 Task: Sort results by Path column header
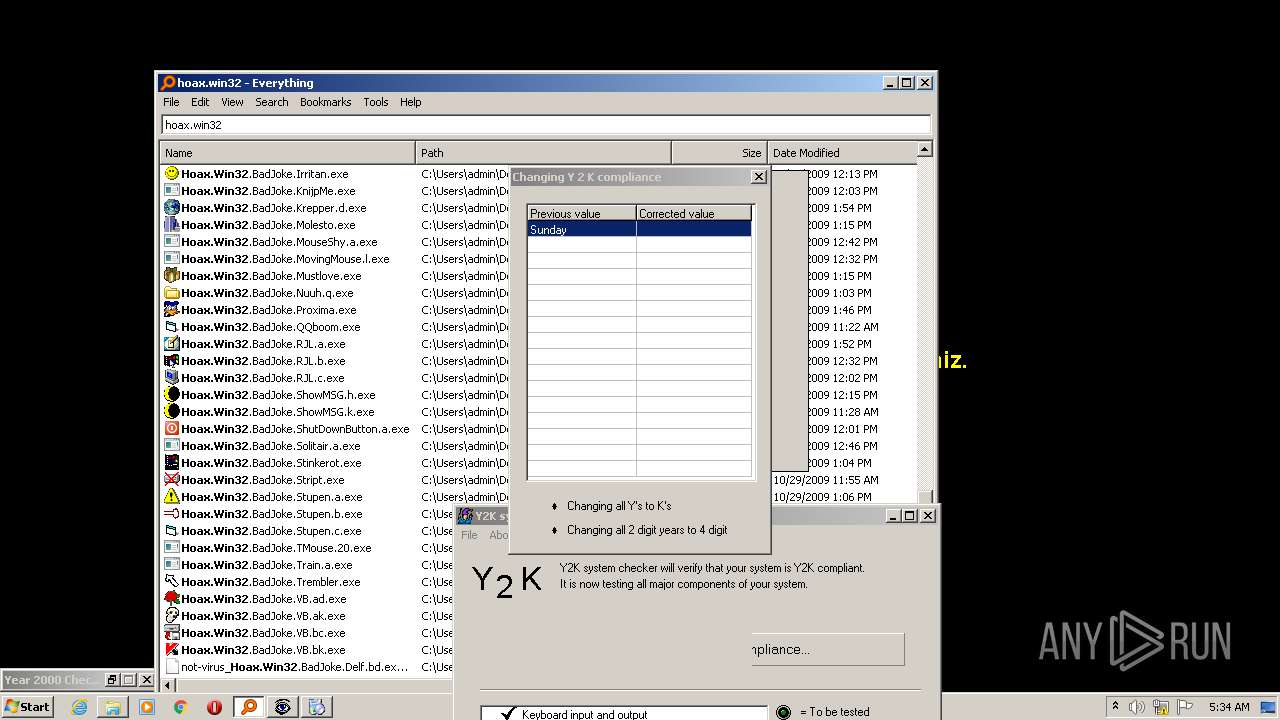(x=543, y=153)
